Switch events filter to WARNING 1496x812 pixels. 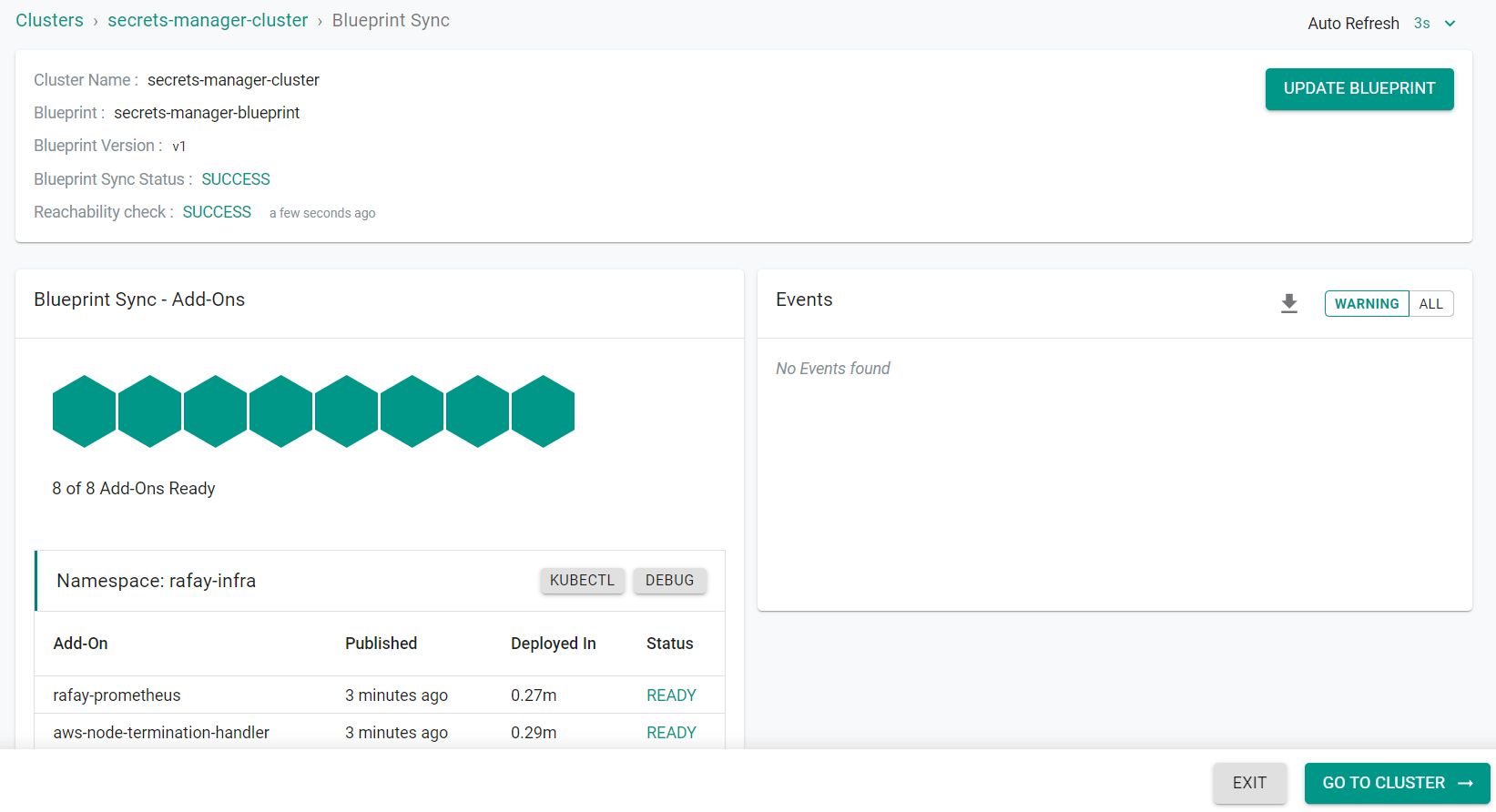[1367, 303]
